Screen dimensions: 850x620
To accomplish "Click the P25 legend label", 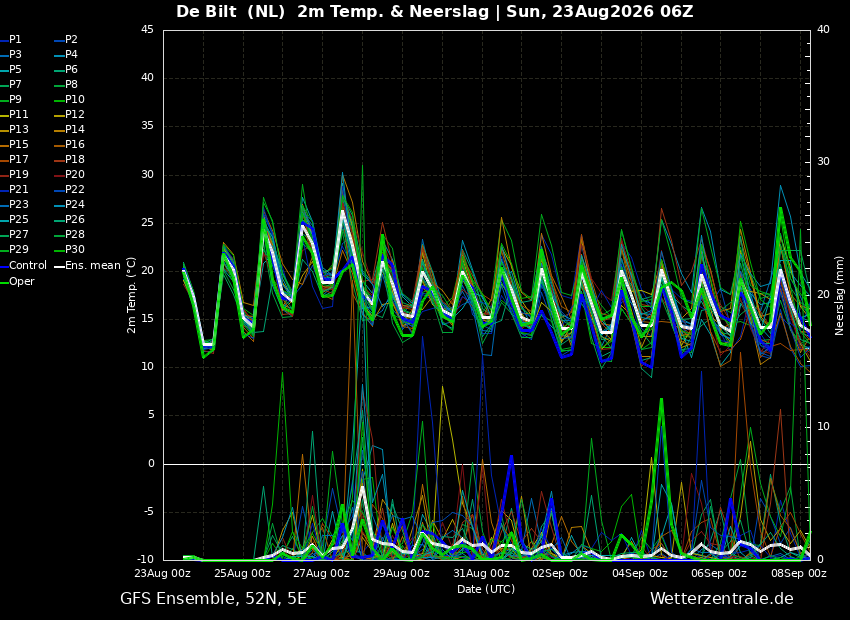I will point(18,219).
